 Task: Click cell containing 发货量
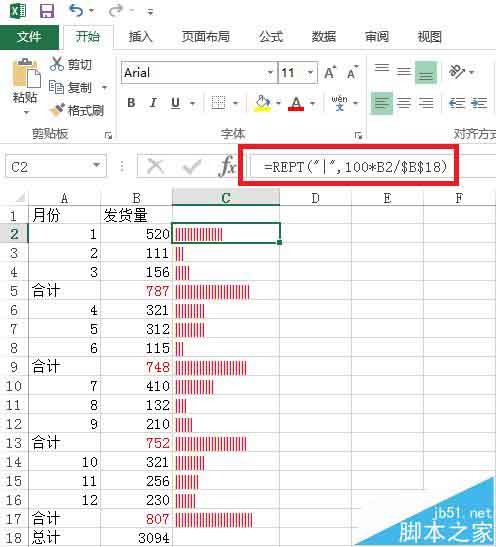[x=136, y=215]
